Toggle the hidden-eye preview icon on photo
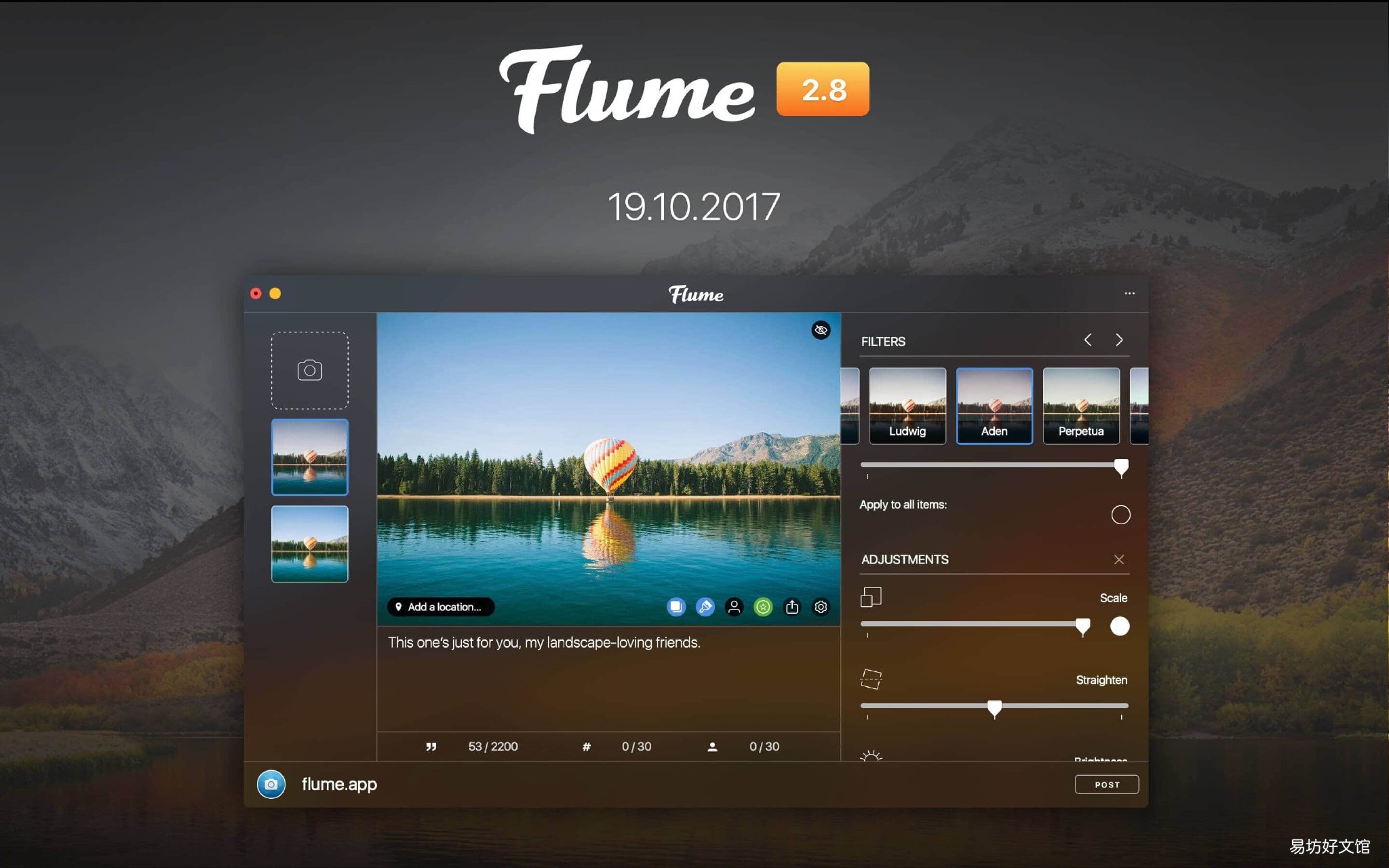This screenshot has width=1389, height=868. tap(821, 330)
